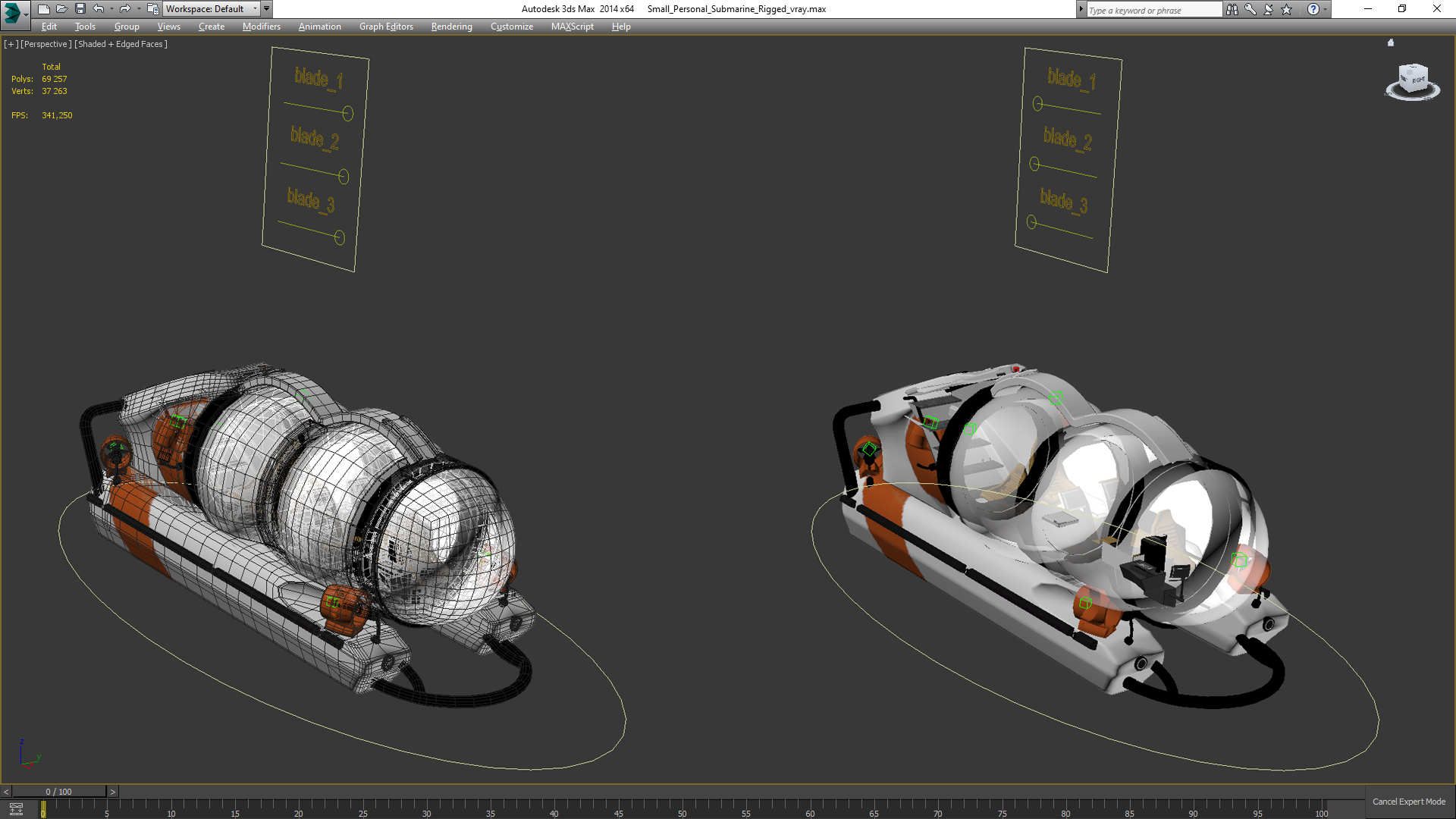The image size is (1456, 819).
Task: Select the green helper on right submarine rear propeller
Action: [869, 449]
